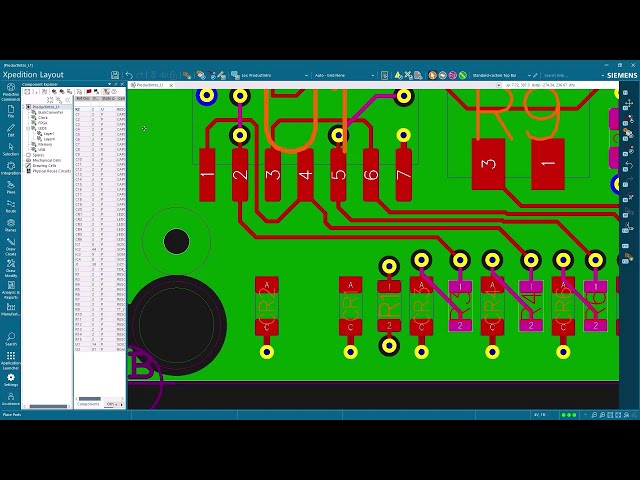Viewport: 640px width, 480px height.
Task: Open the Route sidebar menu
Action: pyautogui.click(x=11, y=206)
